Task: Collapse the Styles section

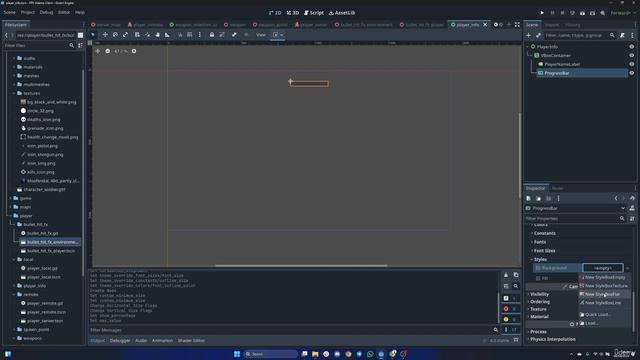Action: 540,260
